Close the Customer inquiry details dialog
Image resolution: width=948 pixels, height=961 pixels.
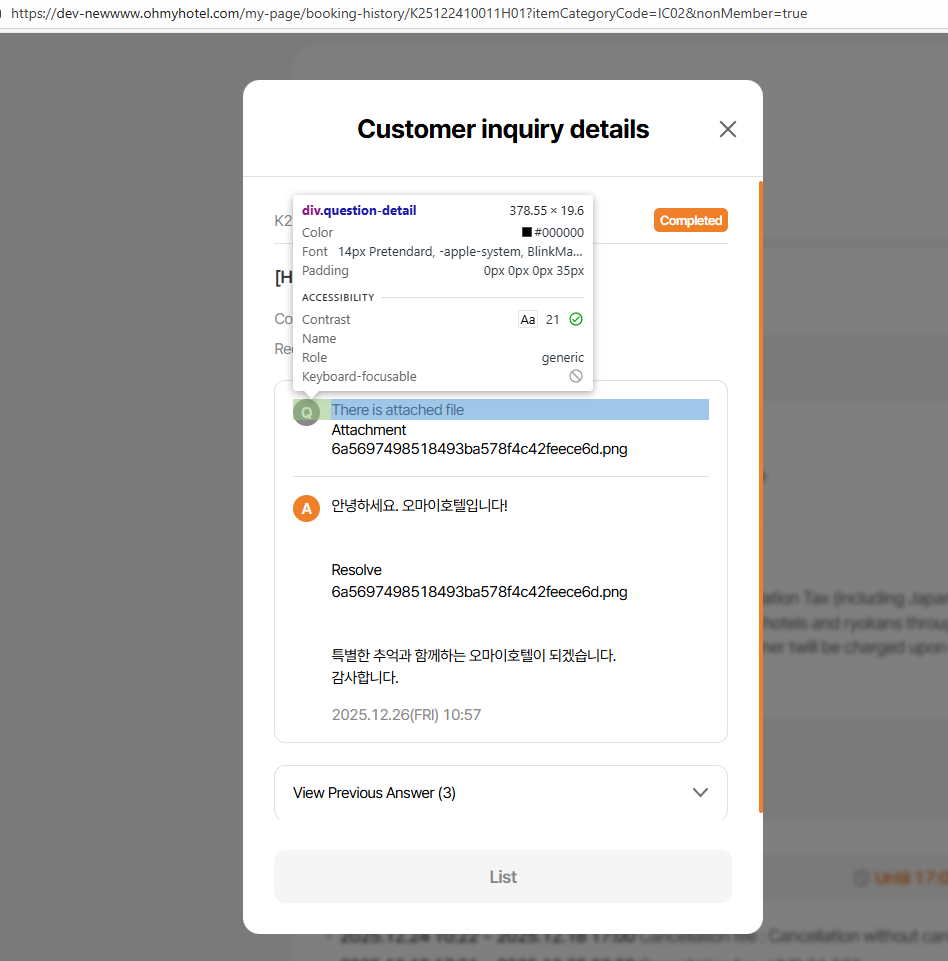coord(727,129)
